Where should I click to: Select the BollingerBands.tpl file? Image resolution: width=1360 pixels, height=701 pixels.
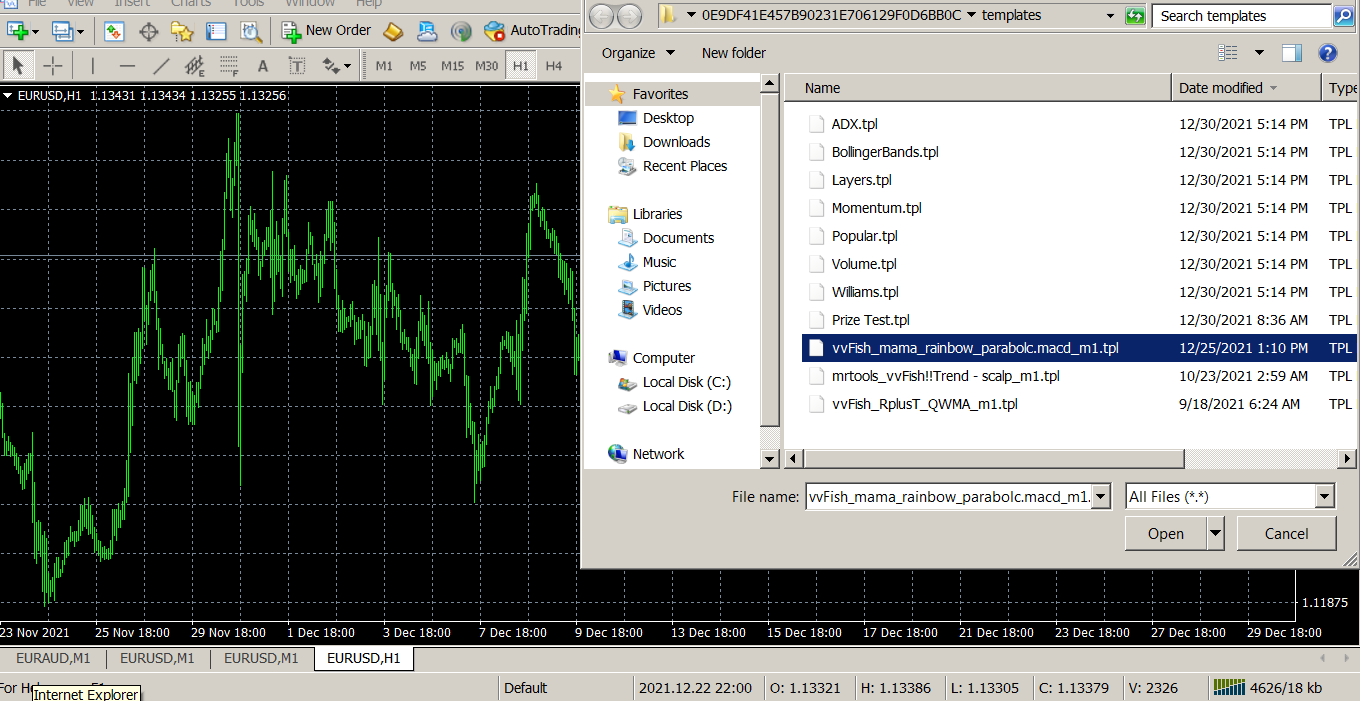[884, 152]
